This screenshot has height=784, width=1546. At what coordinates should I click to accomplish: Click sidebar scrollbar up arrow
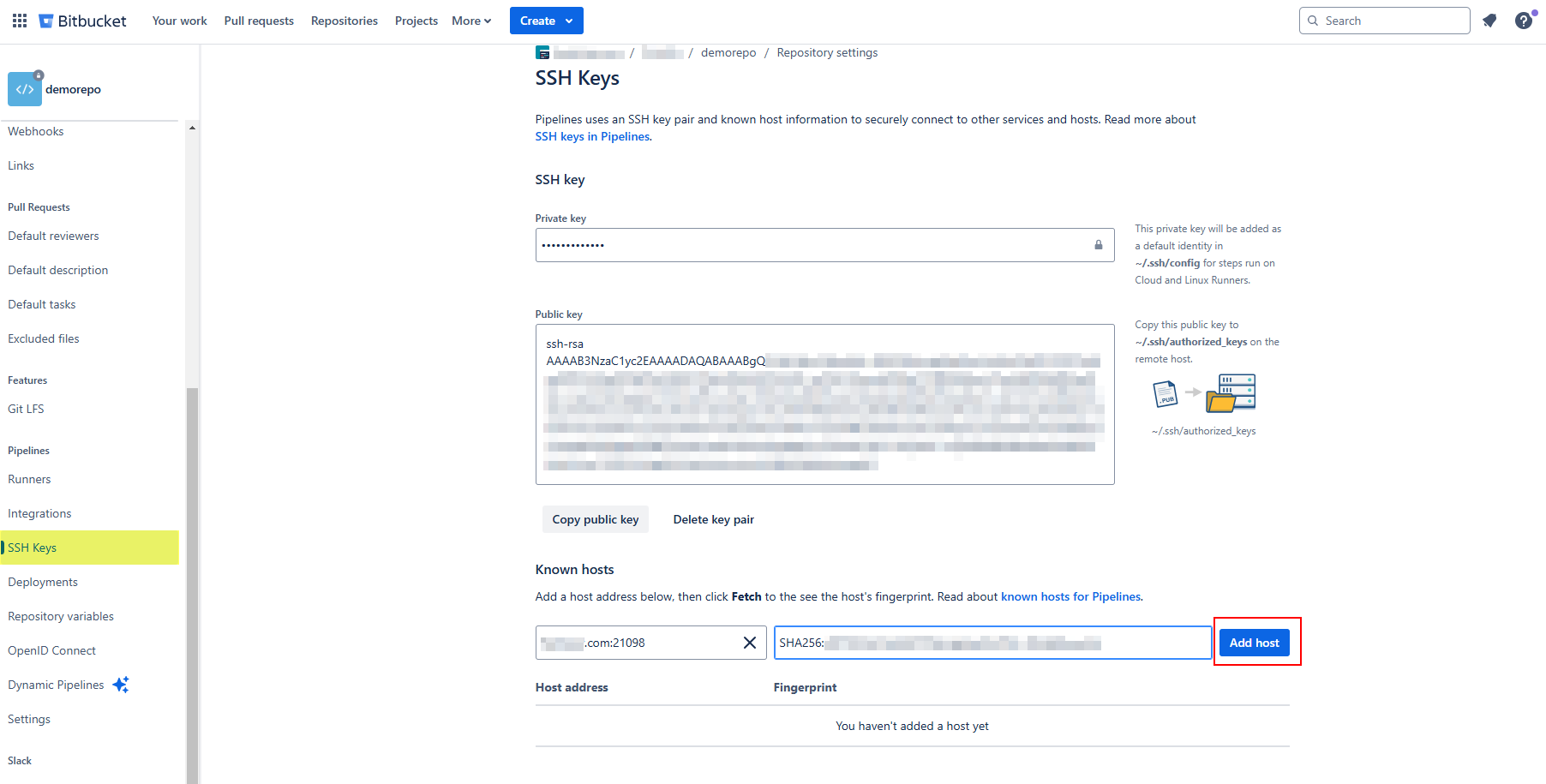192,128
